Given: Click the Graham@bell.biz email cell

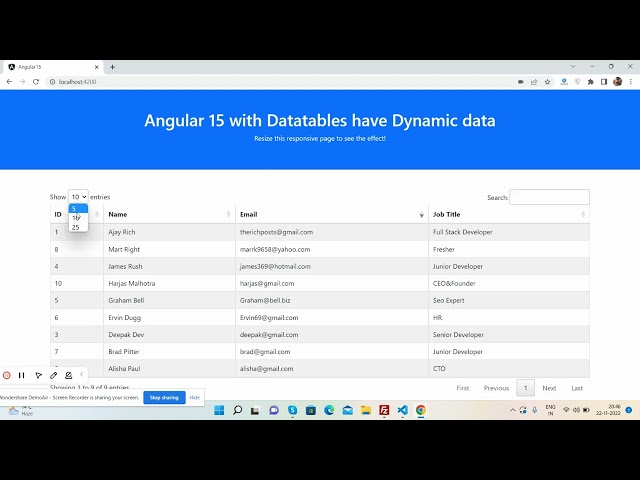Looking at the screenshot, I should coord(332,300).
